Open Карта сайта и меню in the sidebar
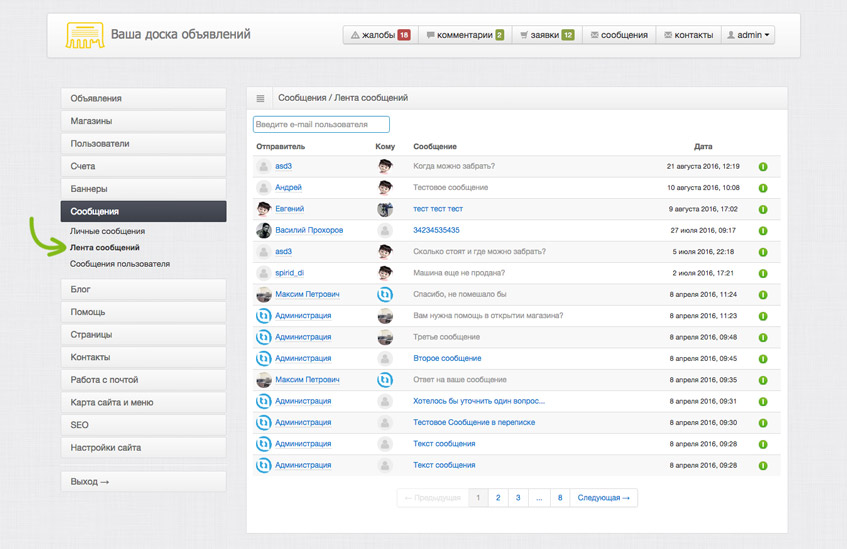The height and width of the screenshot is (549, 847). pos(144,403)
